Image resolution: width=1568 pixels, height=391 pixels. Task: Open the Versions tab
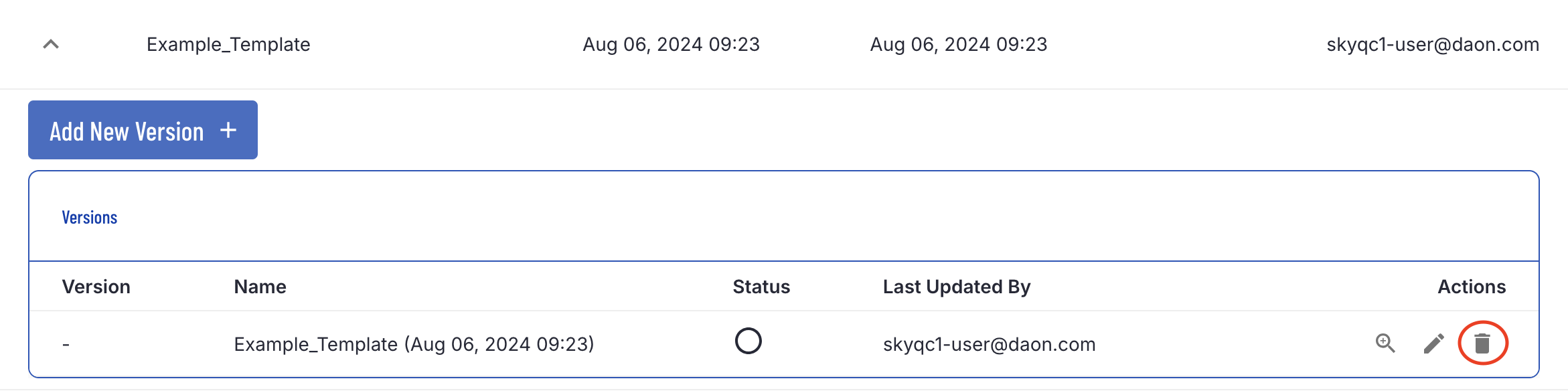pos(90,218)
